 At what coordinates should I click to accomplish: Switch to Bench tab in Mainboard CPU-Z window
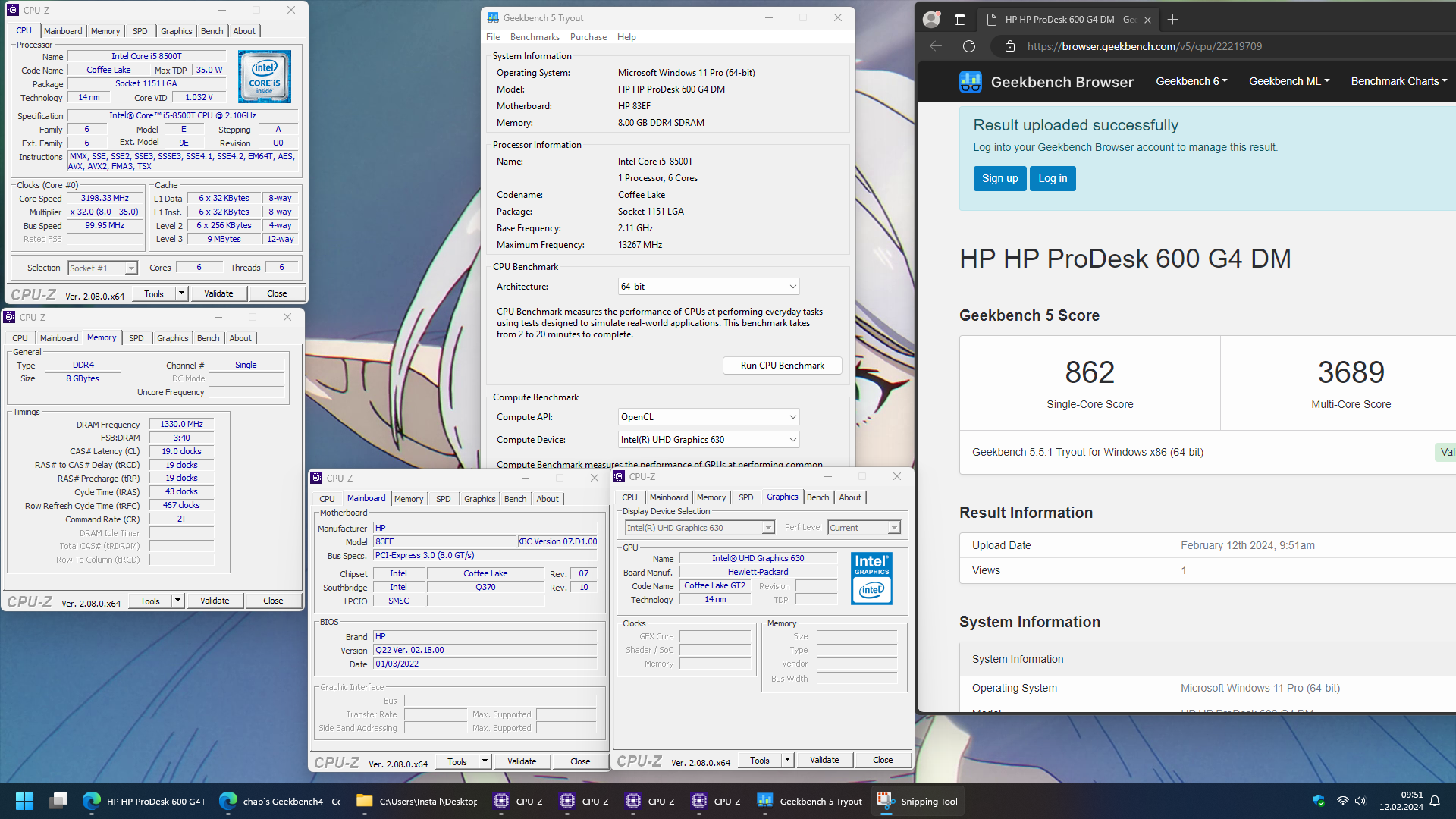coord(516,499)
